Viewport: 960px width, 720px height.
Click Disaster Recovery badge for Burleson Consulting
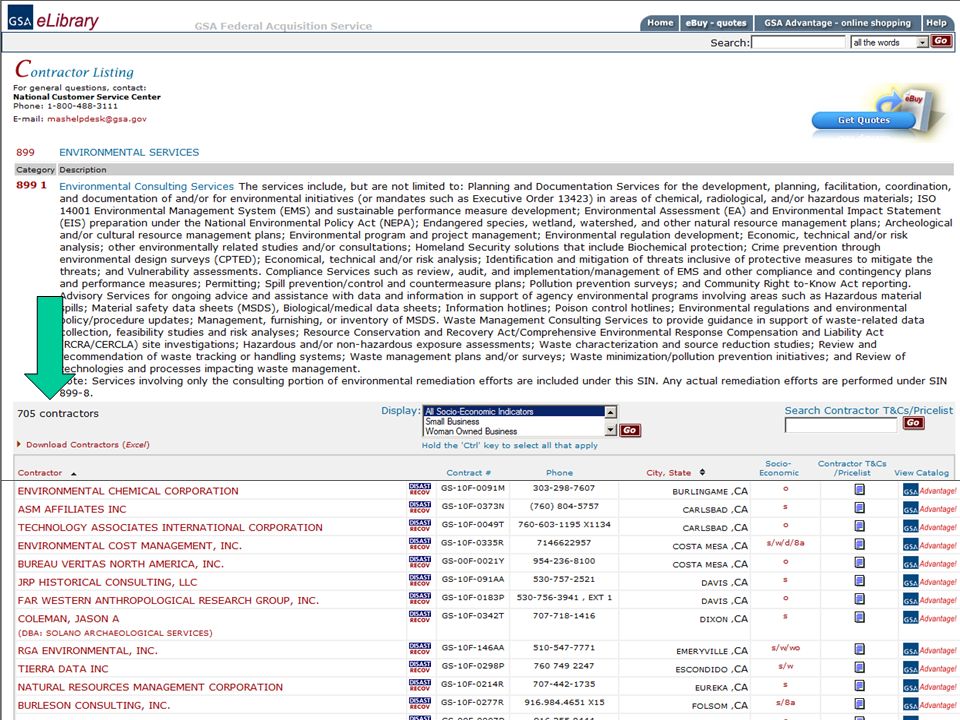click(419, 703)
